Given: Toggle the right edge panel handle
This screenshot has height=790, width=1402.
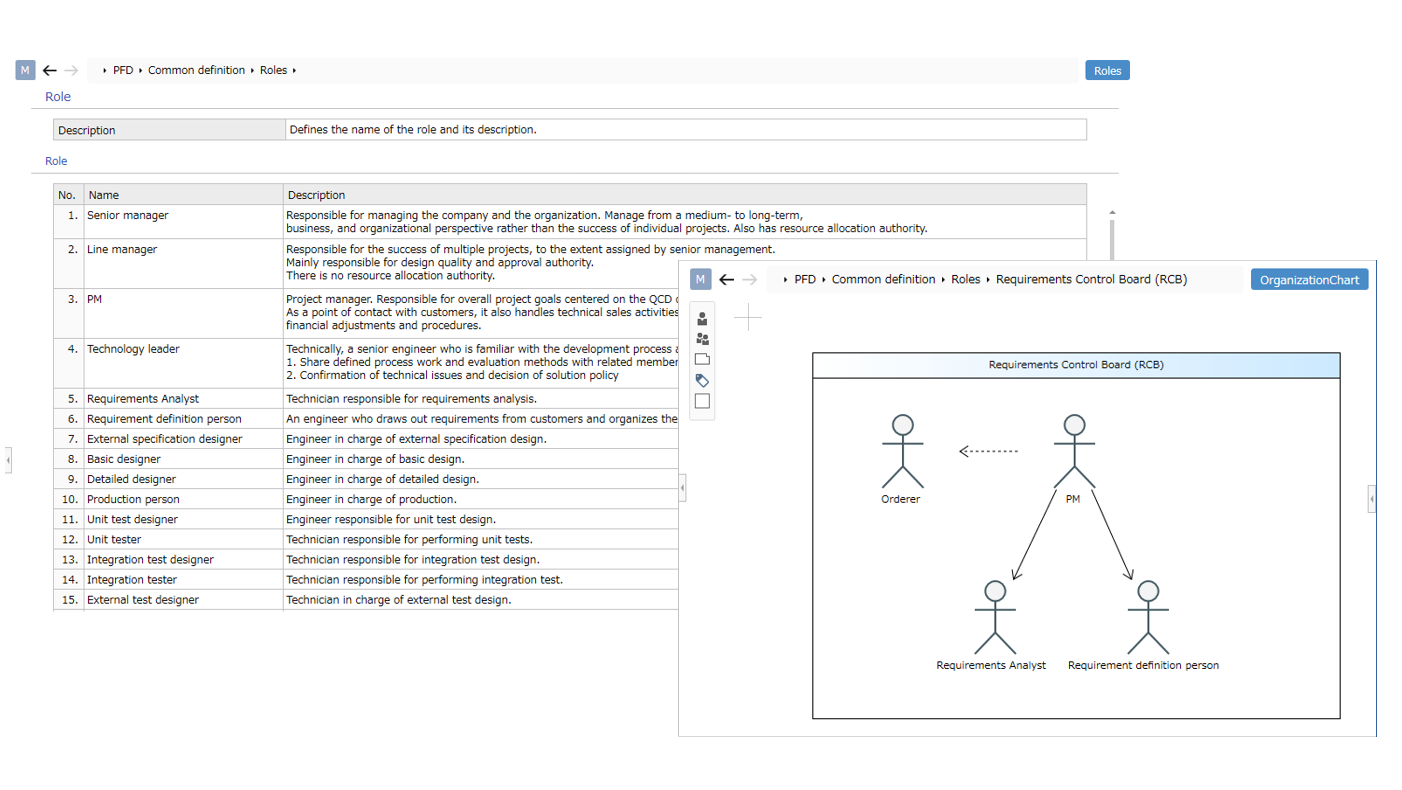Looking at the screenshot, I should click(1372, 498).
